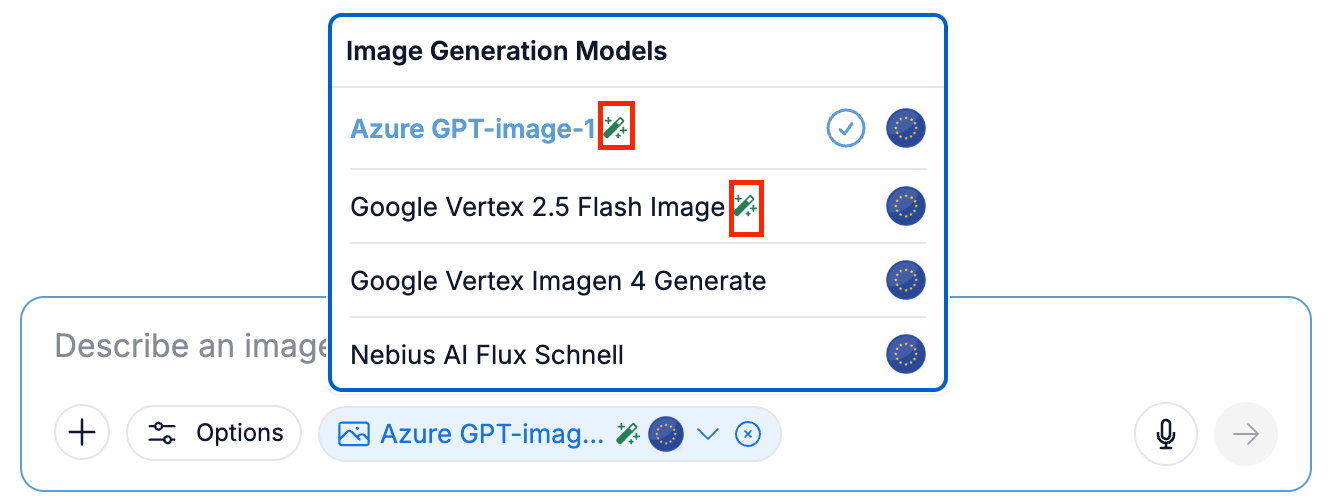Collapse the model dropdown using the chevron
The height and width of the screenshot is (502, 1328).
click(x=708, y=434)
